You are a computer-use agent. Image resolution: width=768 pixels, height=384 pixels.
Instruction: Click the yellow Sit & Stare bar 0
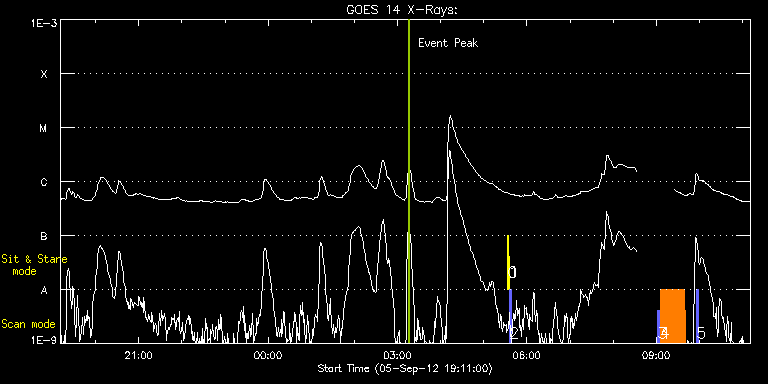pyautogui.click(x=508, y=263)
